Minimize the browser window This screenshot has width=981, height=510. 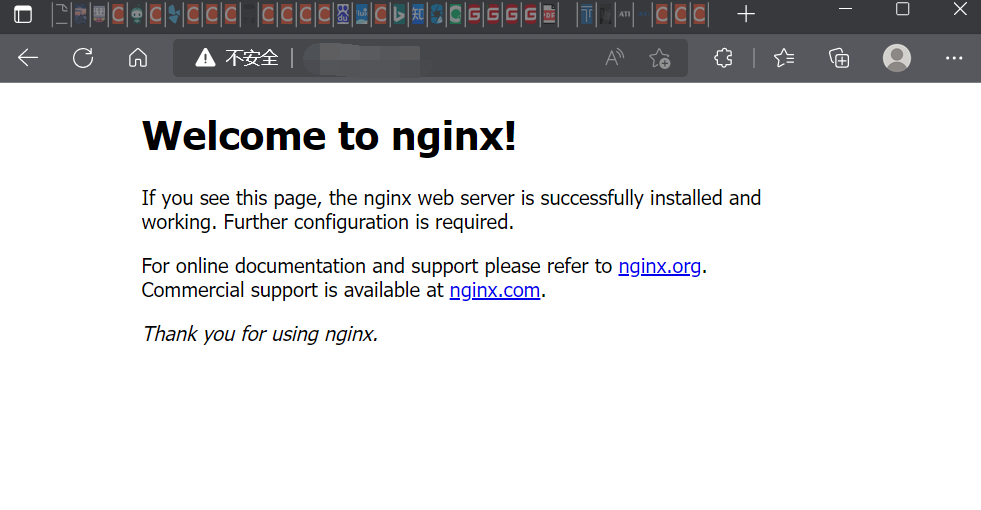(x=845, y=9)
